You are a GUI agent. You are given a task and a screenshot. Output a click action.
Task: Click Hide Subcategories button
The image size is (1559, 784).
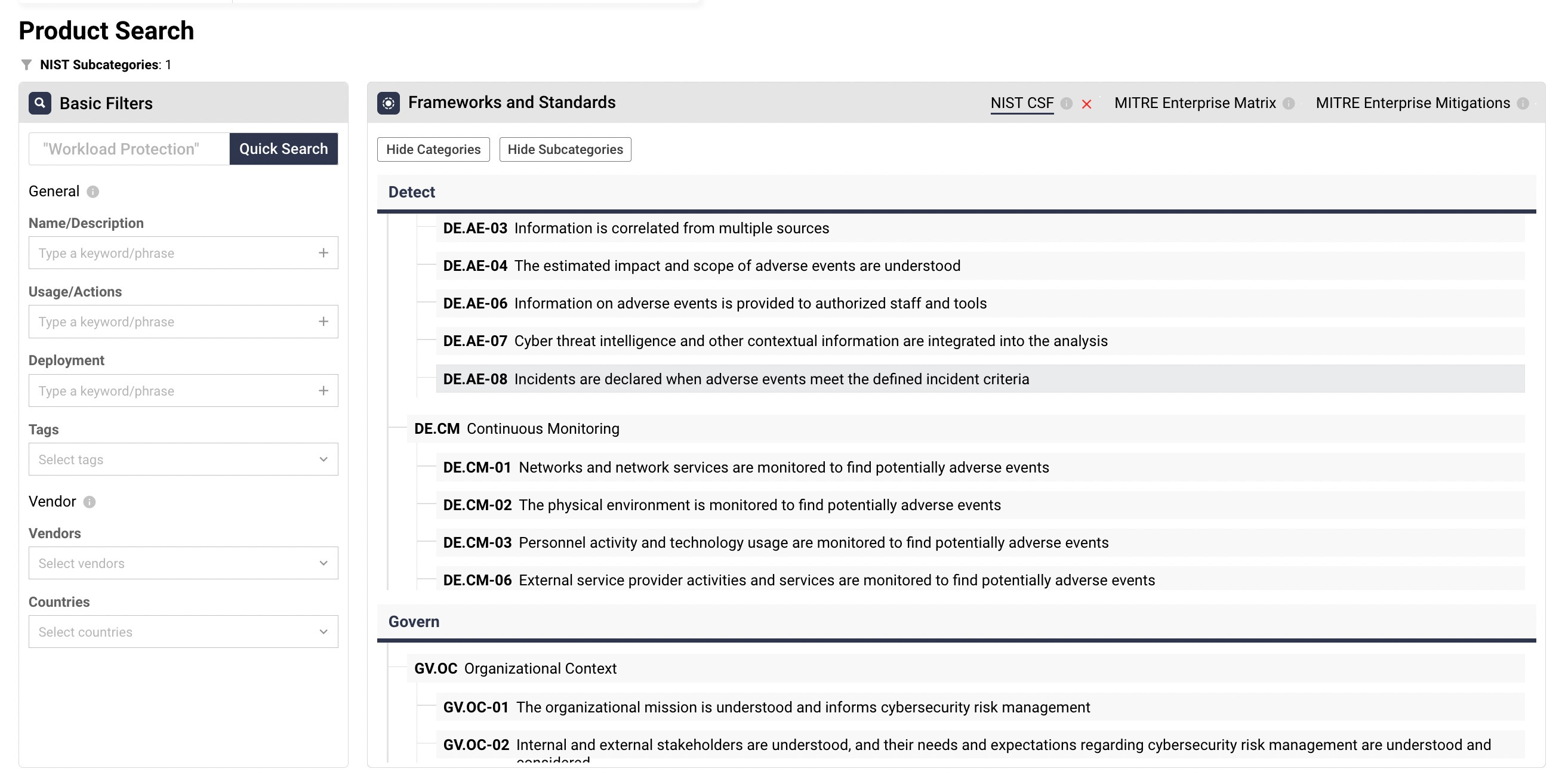(565, 149)
